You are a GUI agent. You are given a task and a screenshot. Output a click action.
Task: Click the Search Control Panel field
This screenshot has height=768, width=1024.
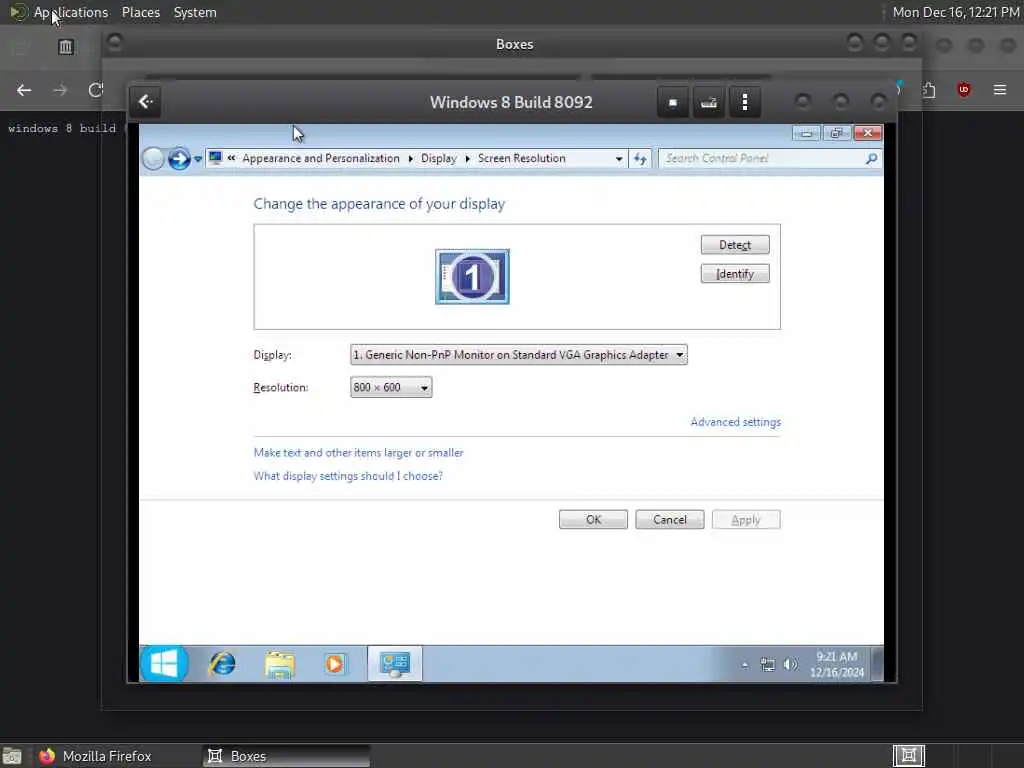click(x=771, y=158)
